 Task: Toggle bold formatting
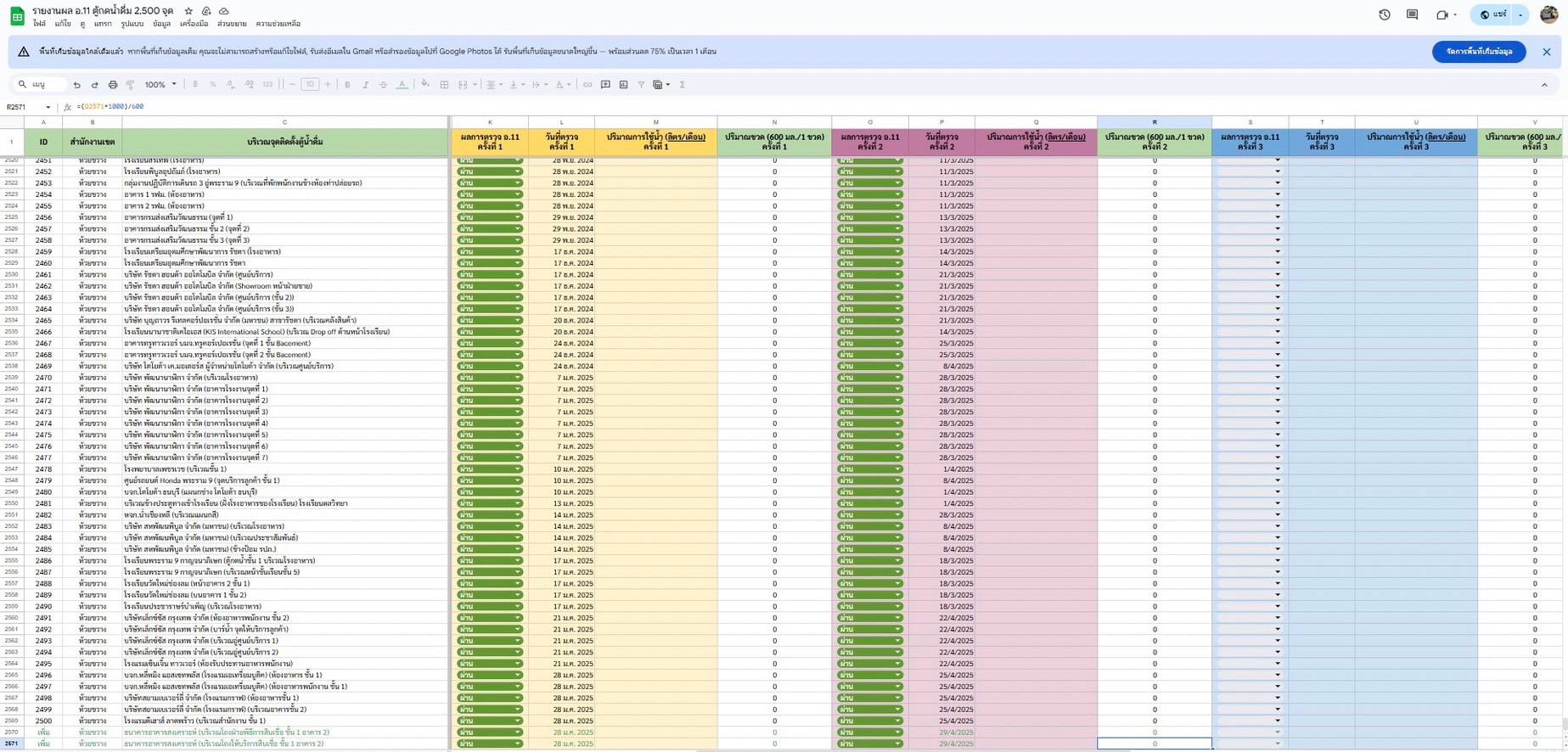(347, 85)
